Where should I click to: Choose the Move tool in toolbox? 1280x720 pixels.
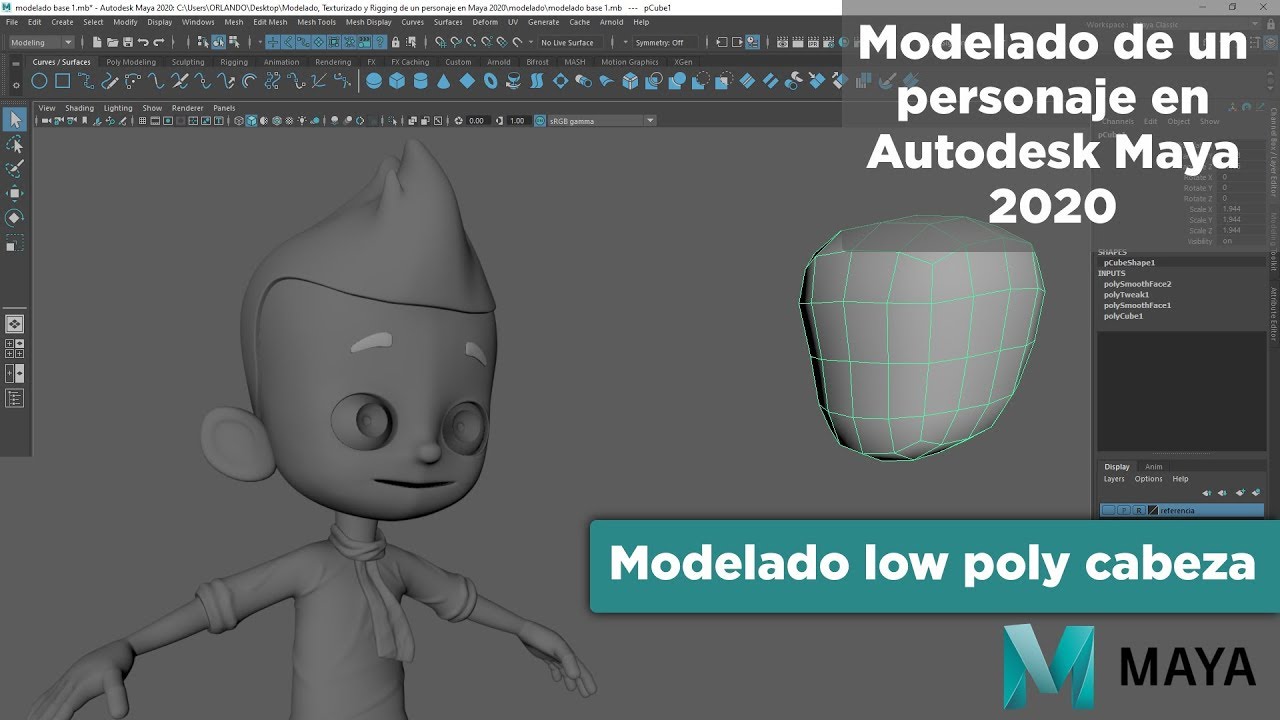14,193
